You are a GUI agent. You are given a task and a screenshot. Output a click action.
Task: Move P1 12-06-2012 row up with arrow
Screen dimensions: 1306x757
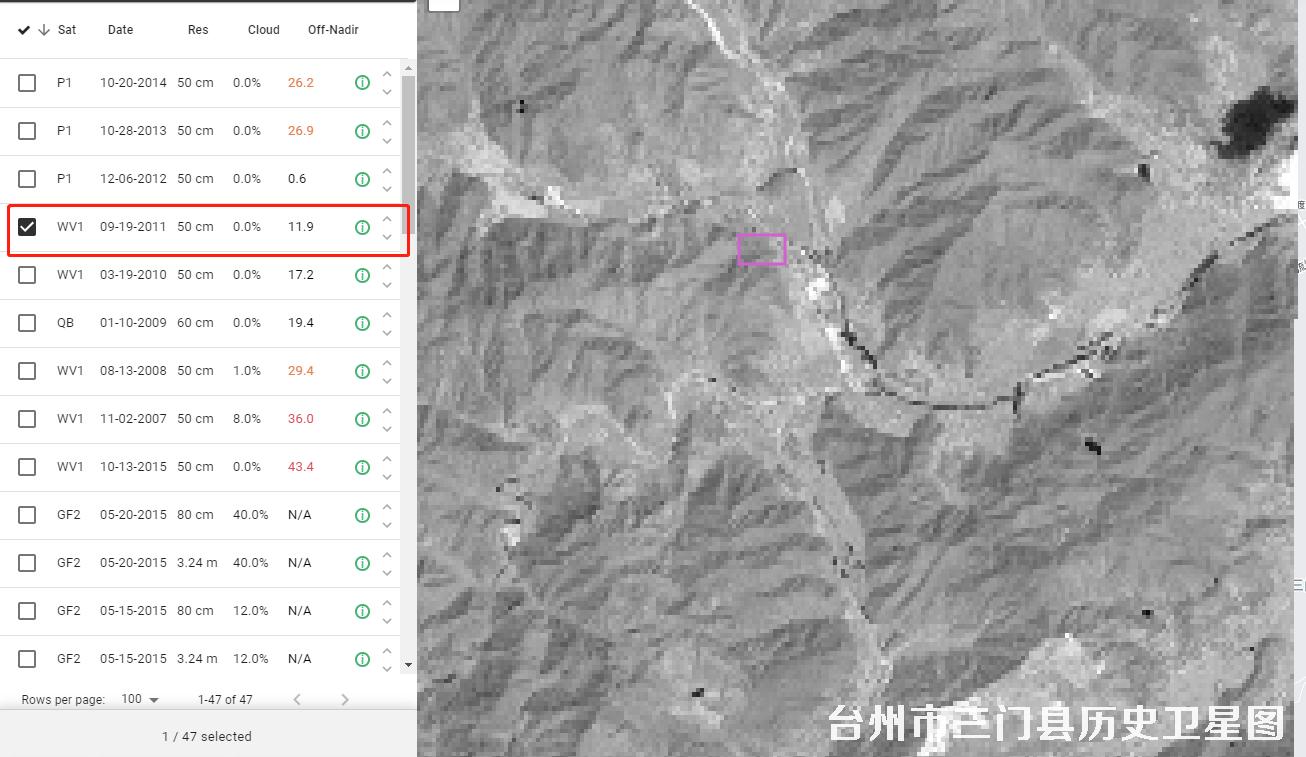[387, 171]
